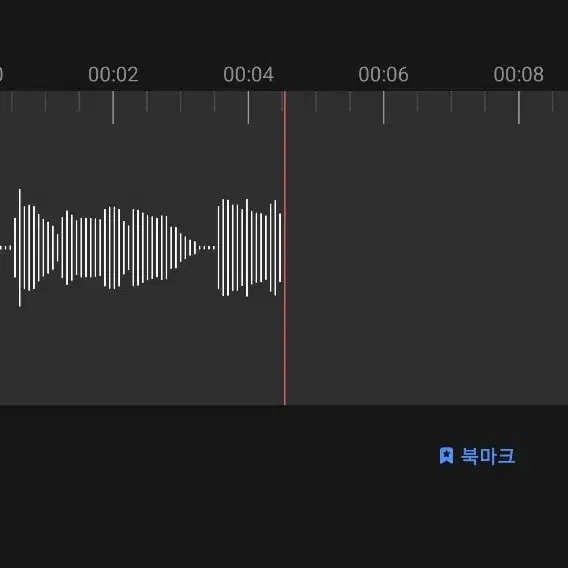
Task: Select the tallest waveform peak near the start
Action: 20,248
